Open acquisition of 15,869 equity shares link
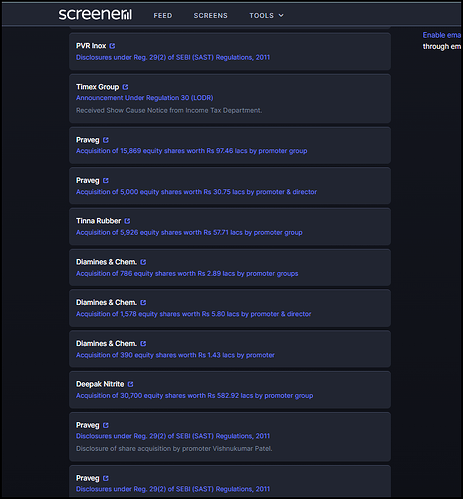 pyautogui.click(x=192, y=151)
